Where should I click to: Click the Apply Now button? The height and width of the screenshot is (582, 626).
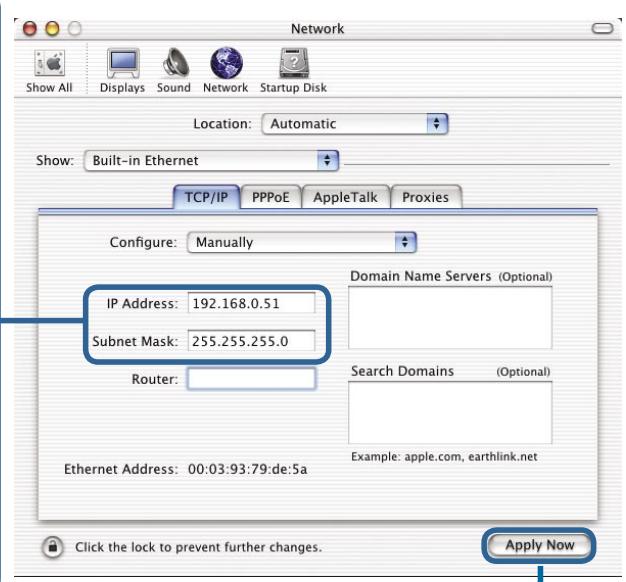point(539,545)
